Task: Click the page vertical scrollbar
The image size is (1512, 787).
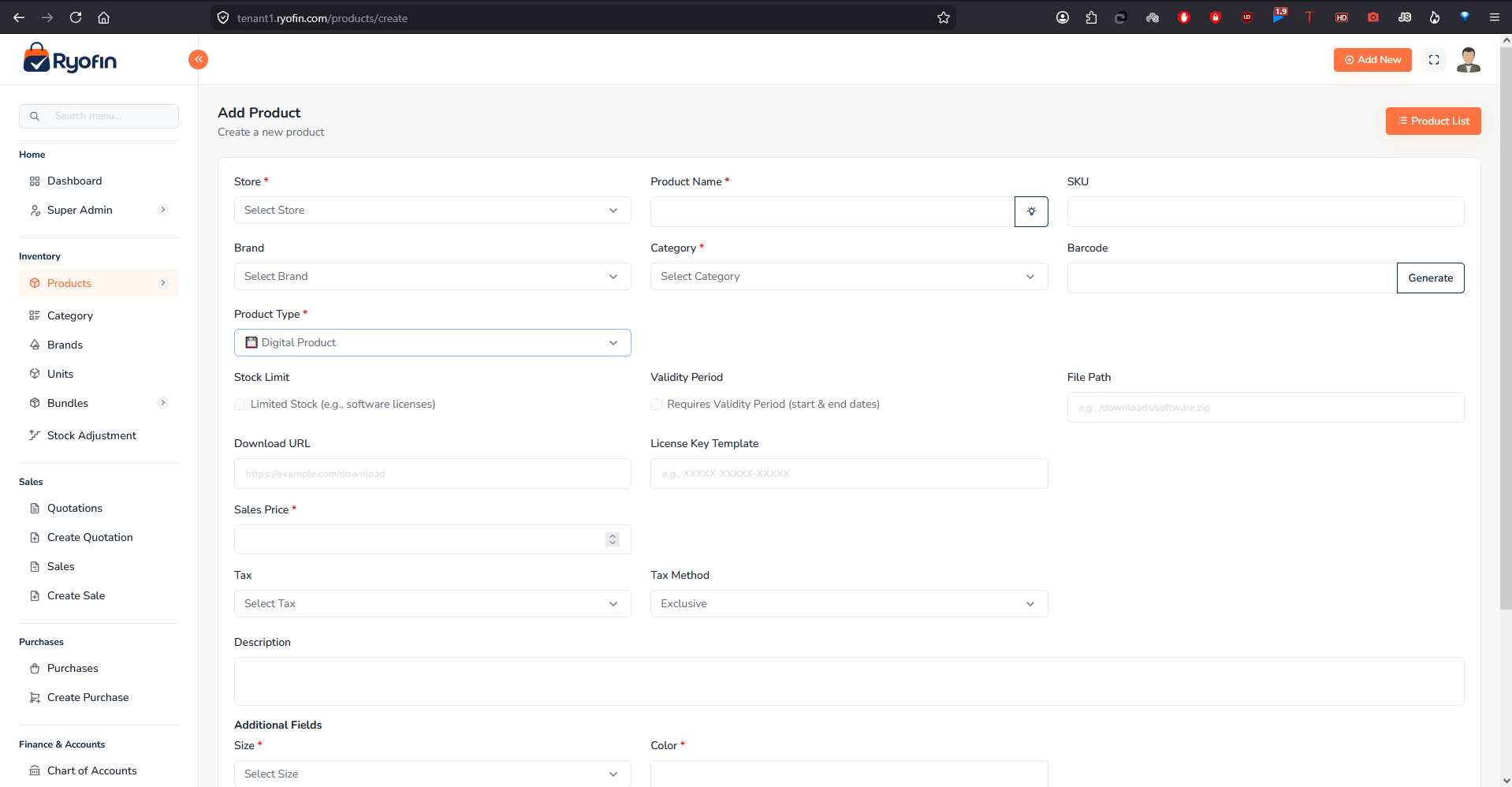Action: coord(1506,327)
